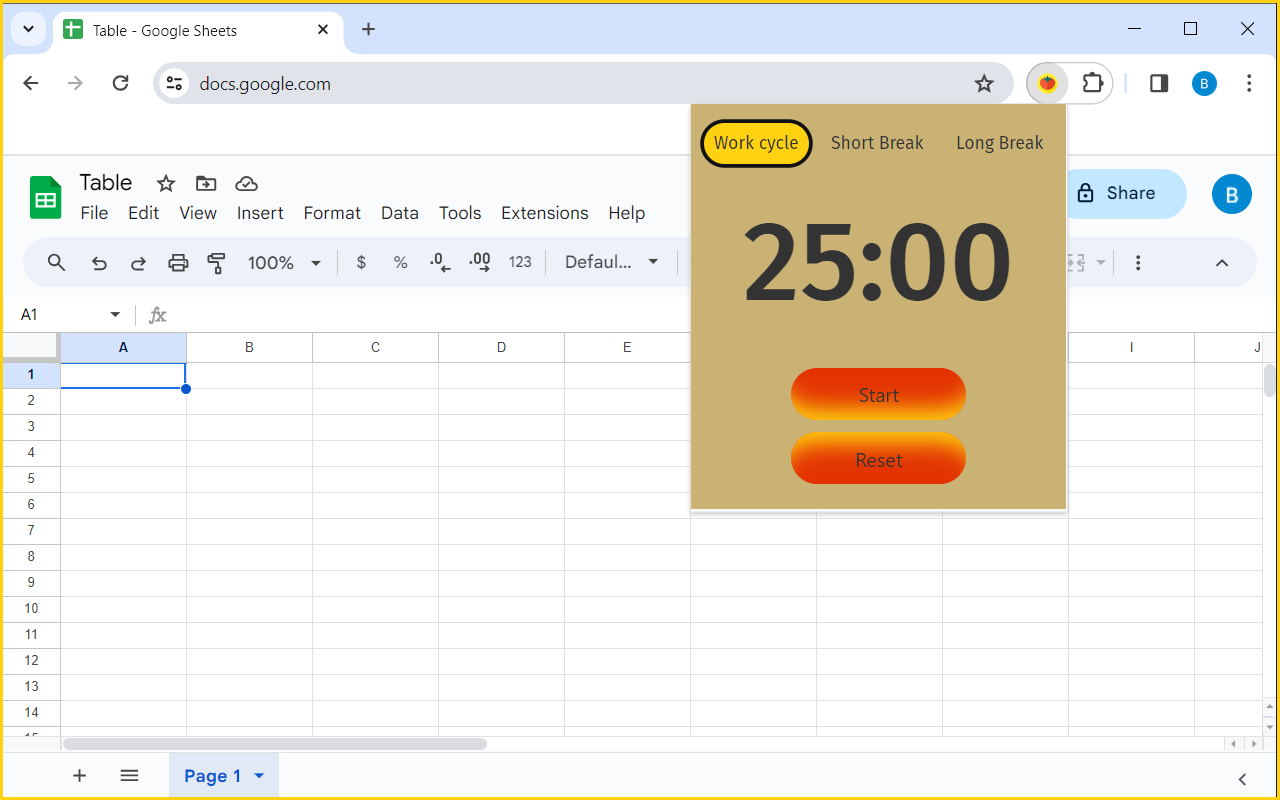Screen dimensions: 1280x800
Task: Select column E header
Action: (x=627, y=347)
